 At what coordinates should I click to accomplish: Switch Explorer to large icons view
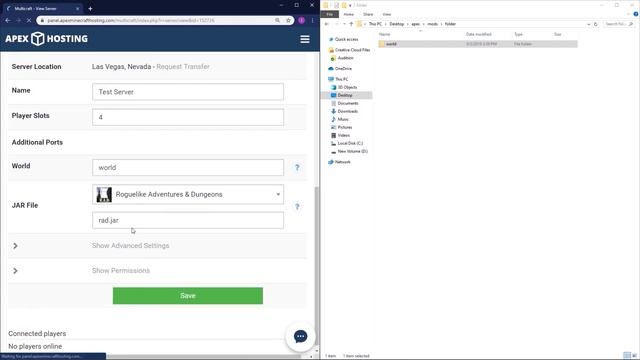click(x=634, y=356)
